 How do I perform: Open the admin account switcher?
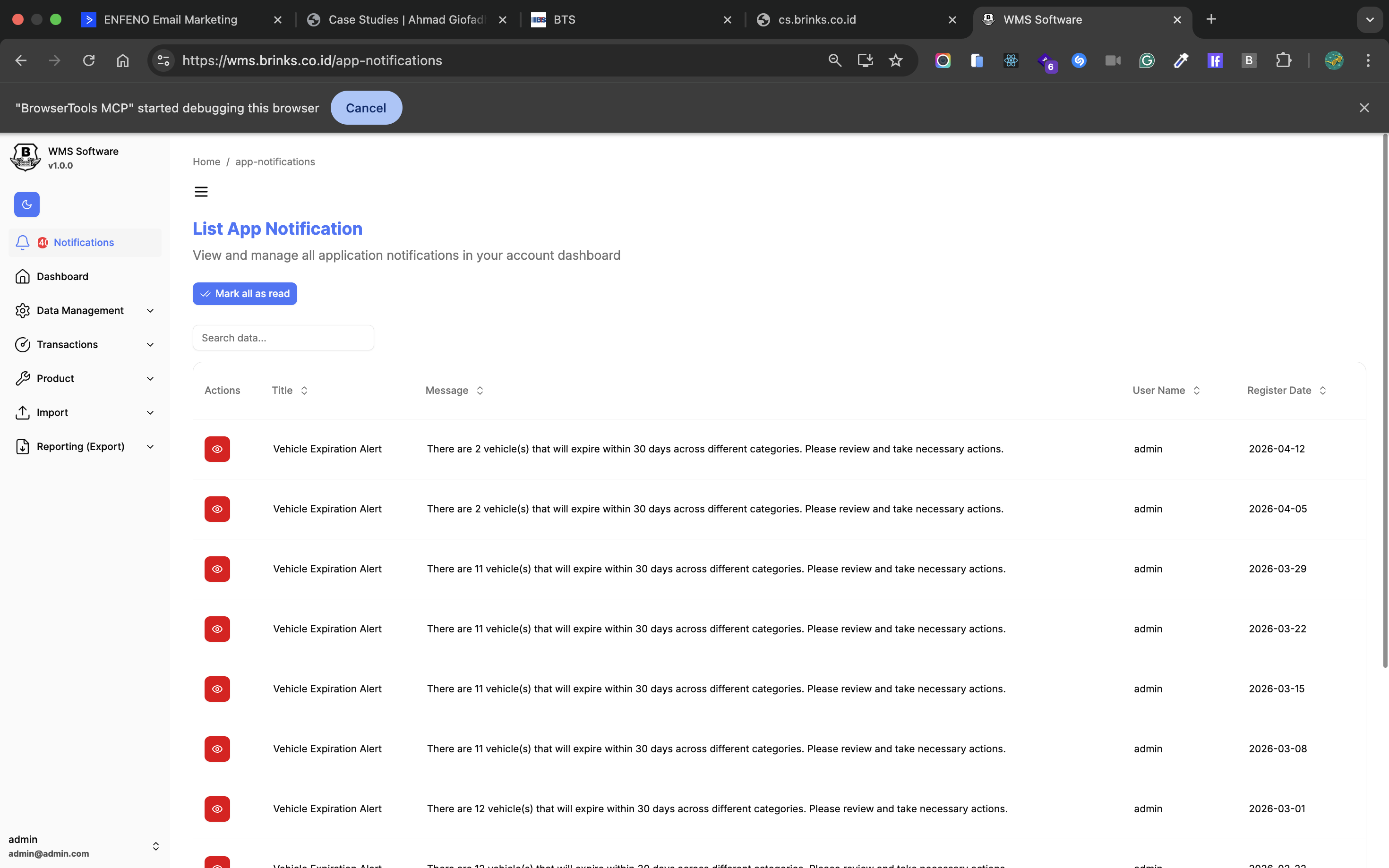155,846
